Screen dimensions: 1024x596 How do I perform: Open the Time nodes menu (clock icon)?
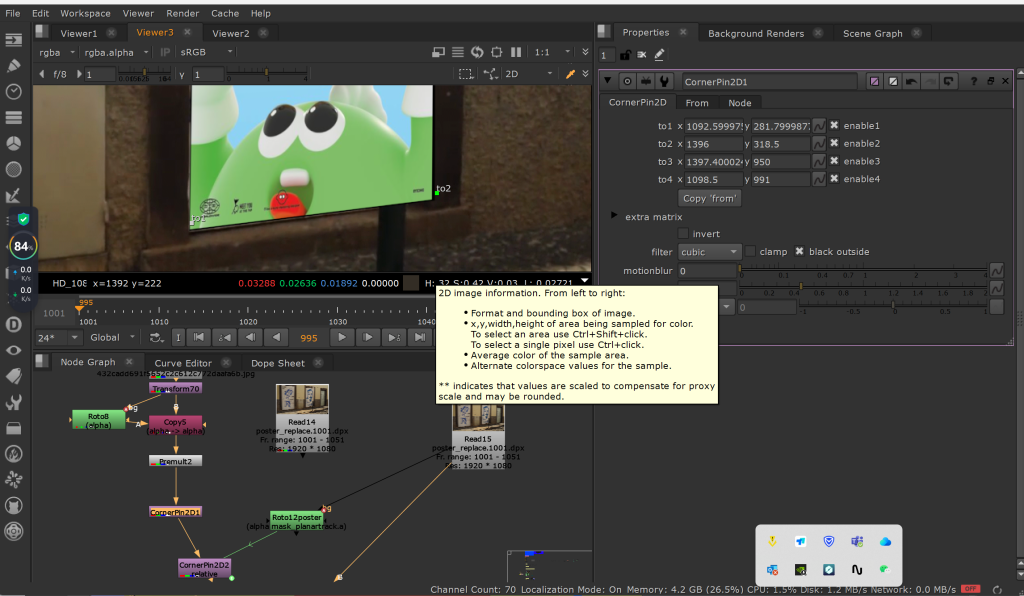coord(14,91)
